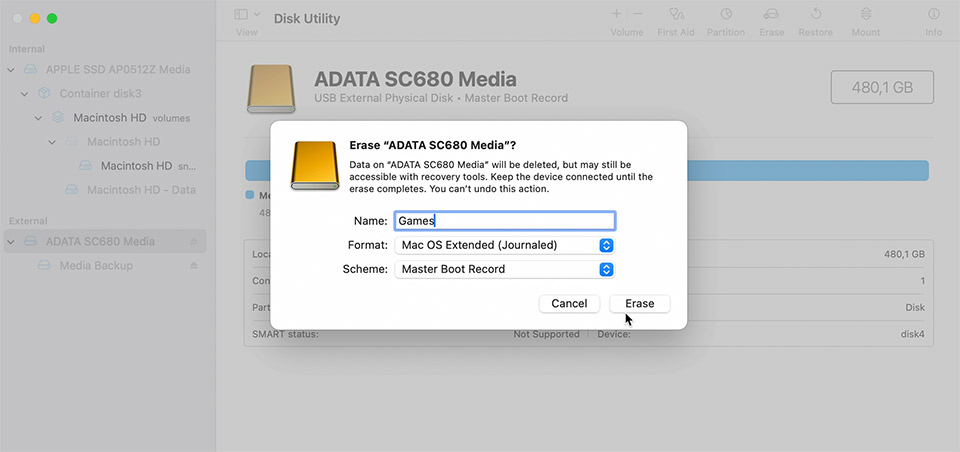
Task: Click the Partition toolbar icon
Action: click(726, 13)
